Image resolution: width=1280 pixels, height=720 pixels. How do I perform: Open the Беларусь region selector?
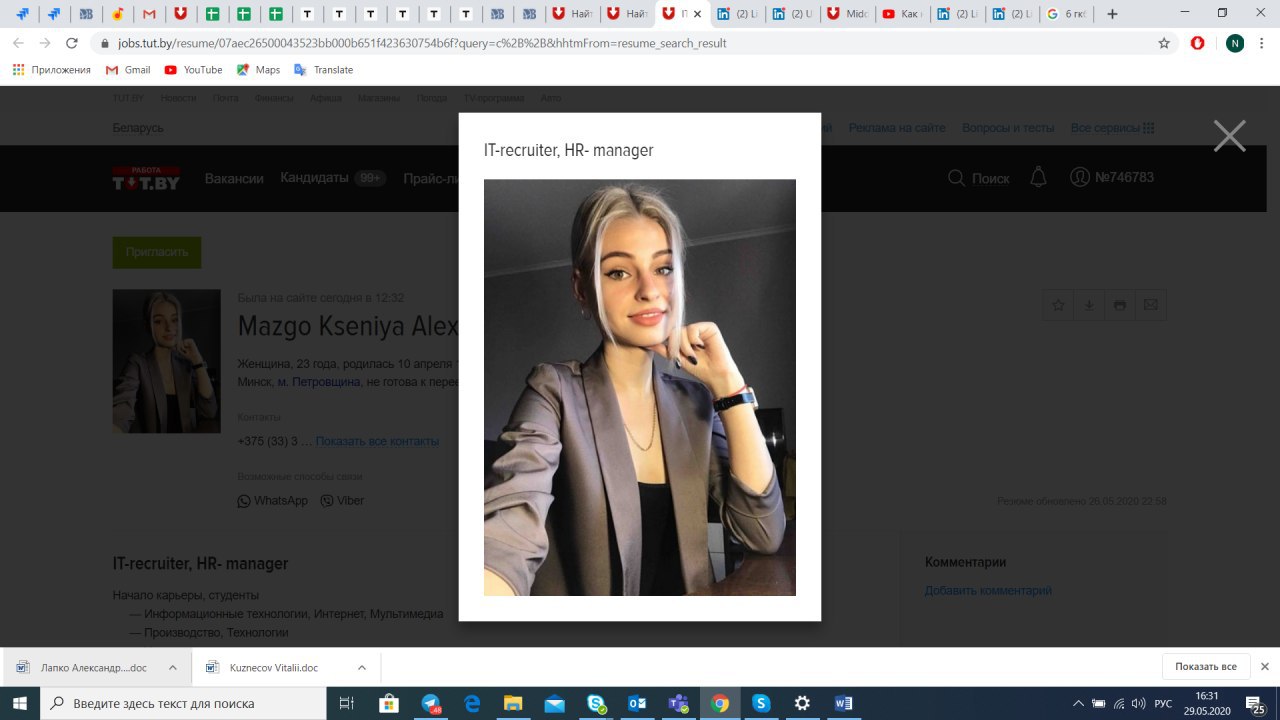[138, 128]
